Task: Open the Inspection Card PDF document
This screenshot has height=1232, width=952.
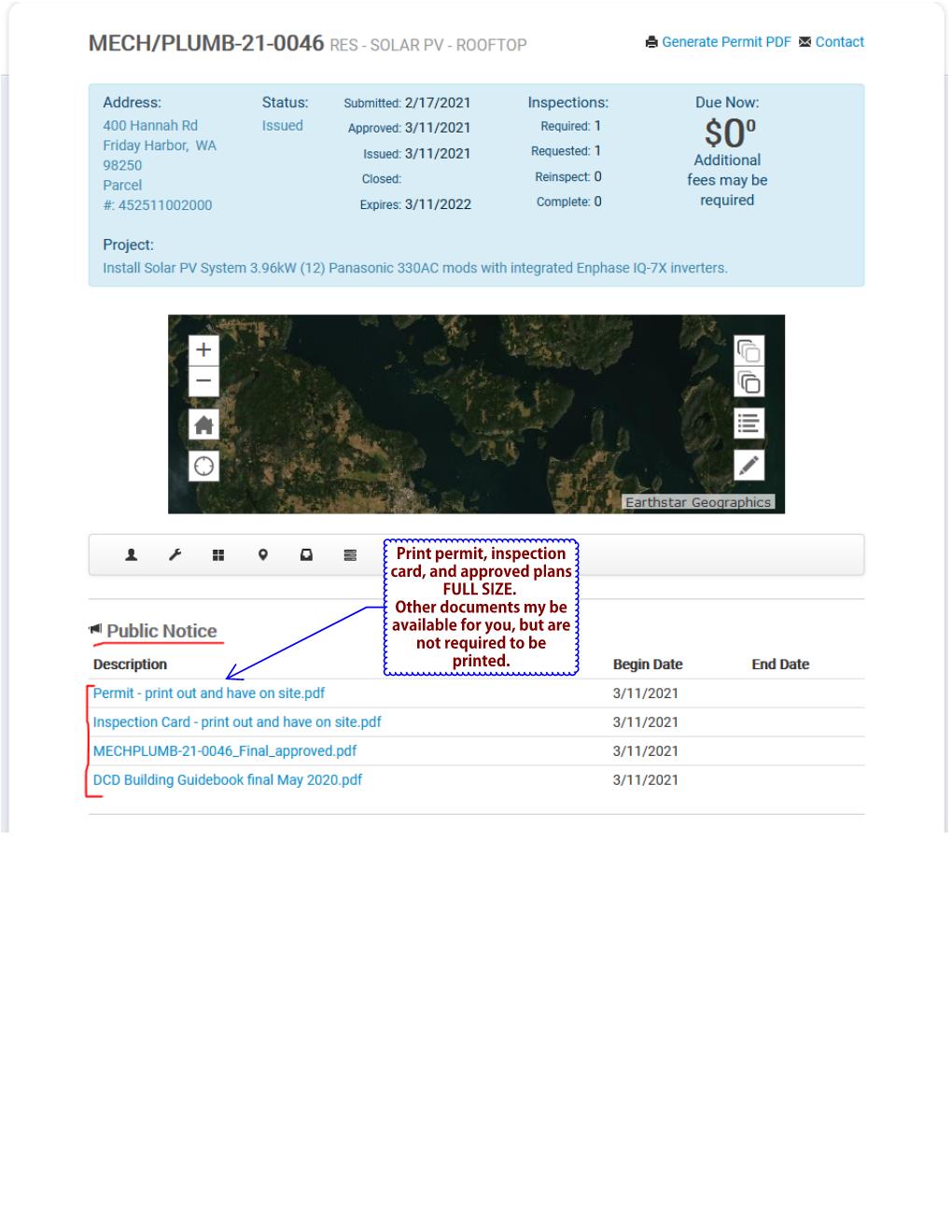Action: click(x=235, y=721)
